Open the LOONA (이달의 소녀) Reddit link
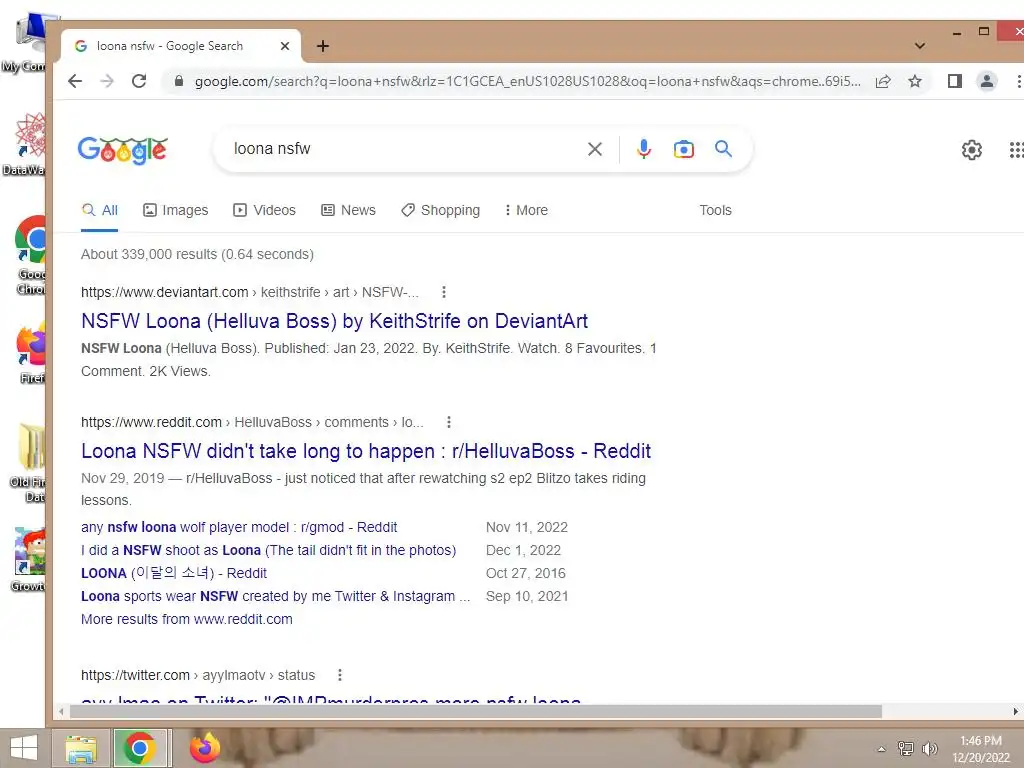 [x=174, y=573]
